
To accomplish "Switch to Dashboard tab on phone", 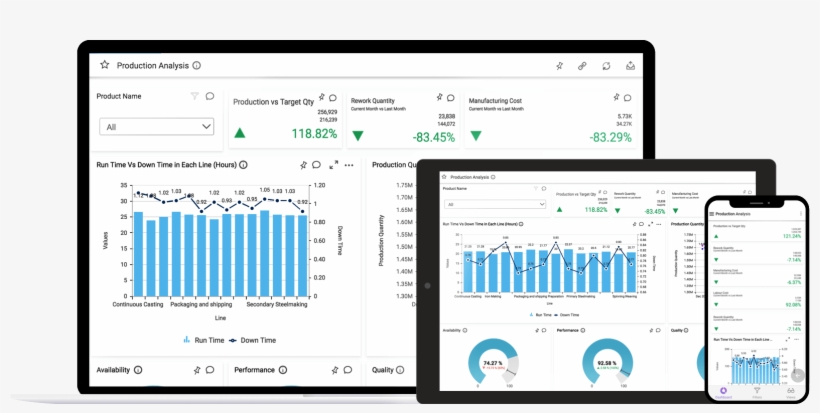I will 723,393.
